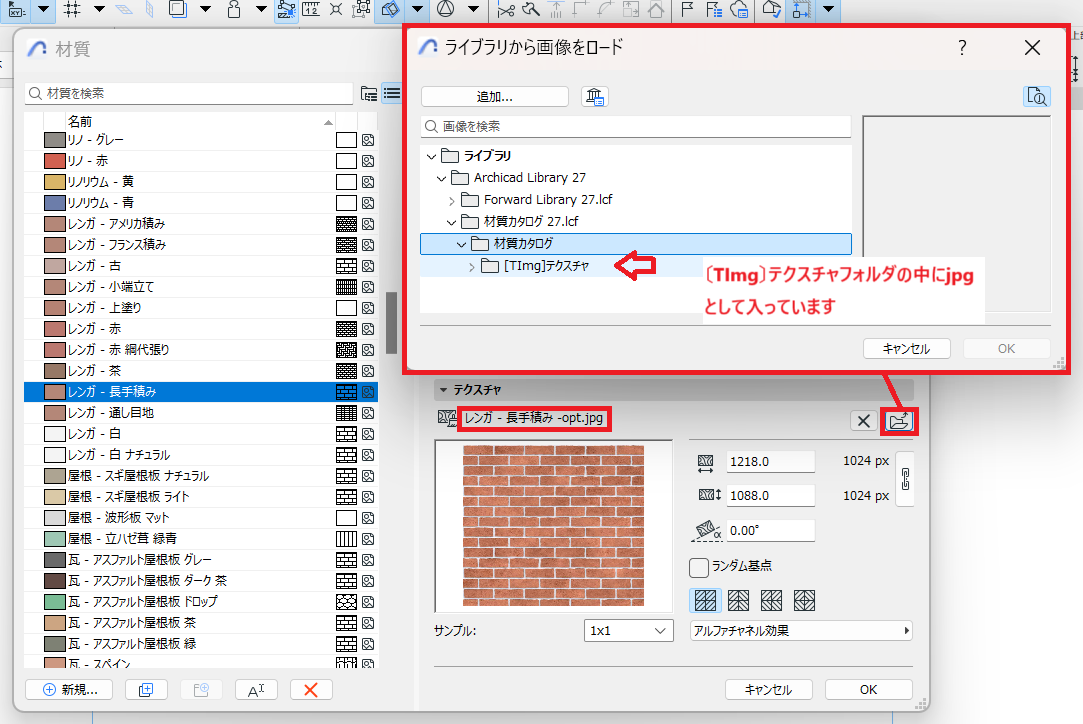Screen dimensions: 1083x724
Task: Click the scissors trim tool in the top toolbar
Action: point(506,10)
